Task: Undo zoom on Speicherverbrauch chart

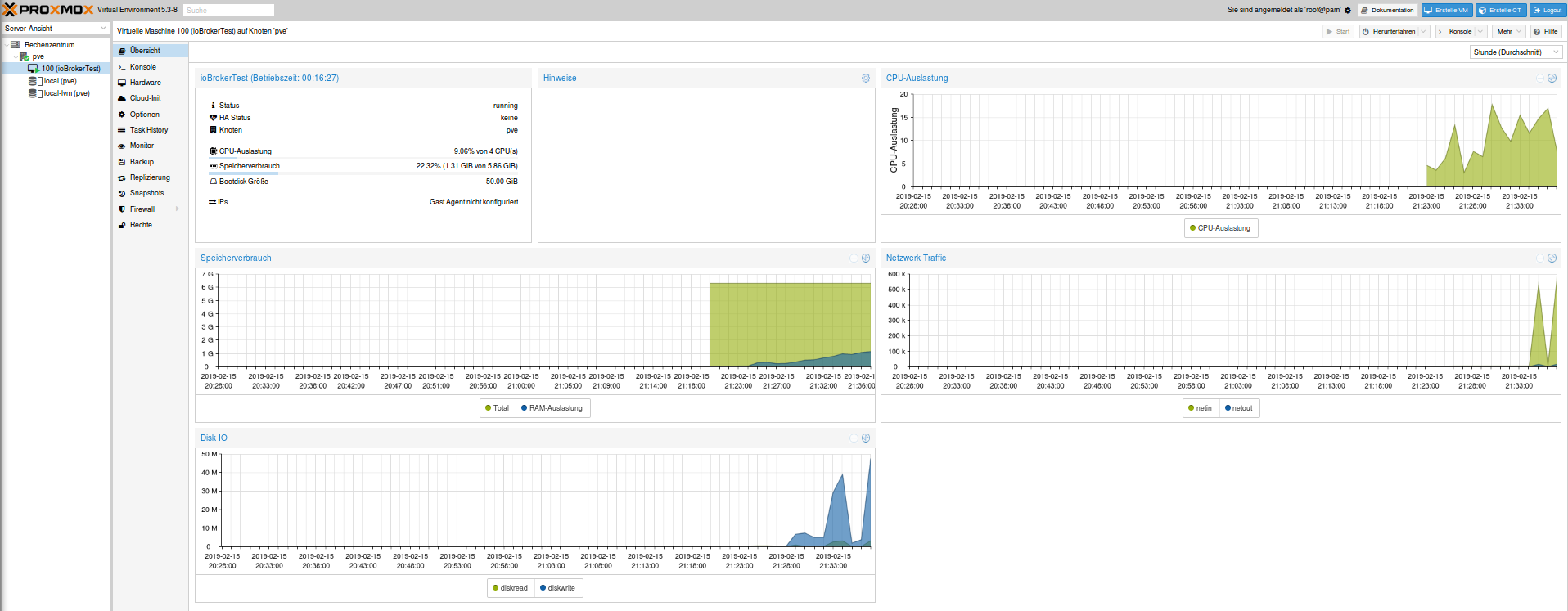Action: coord(854,258)
